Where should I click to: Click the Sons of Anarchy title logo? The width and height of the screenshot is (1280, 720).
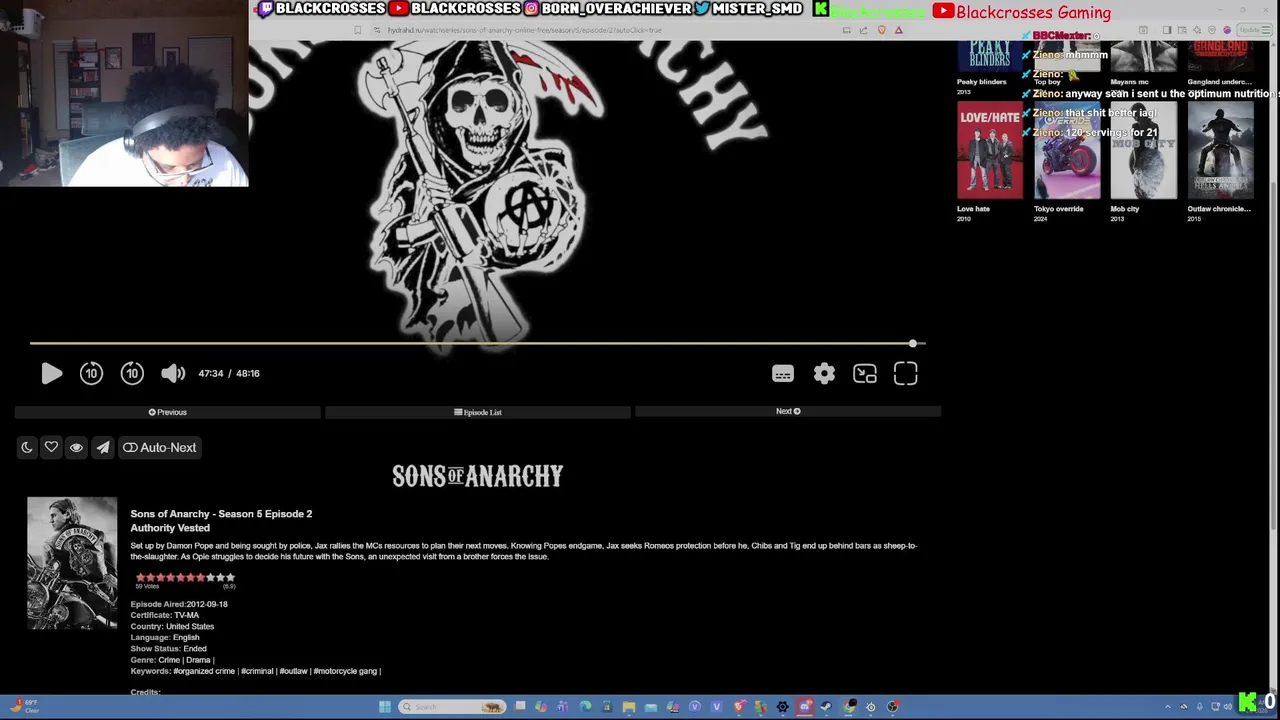[x=478, y=476]
